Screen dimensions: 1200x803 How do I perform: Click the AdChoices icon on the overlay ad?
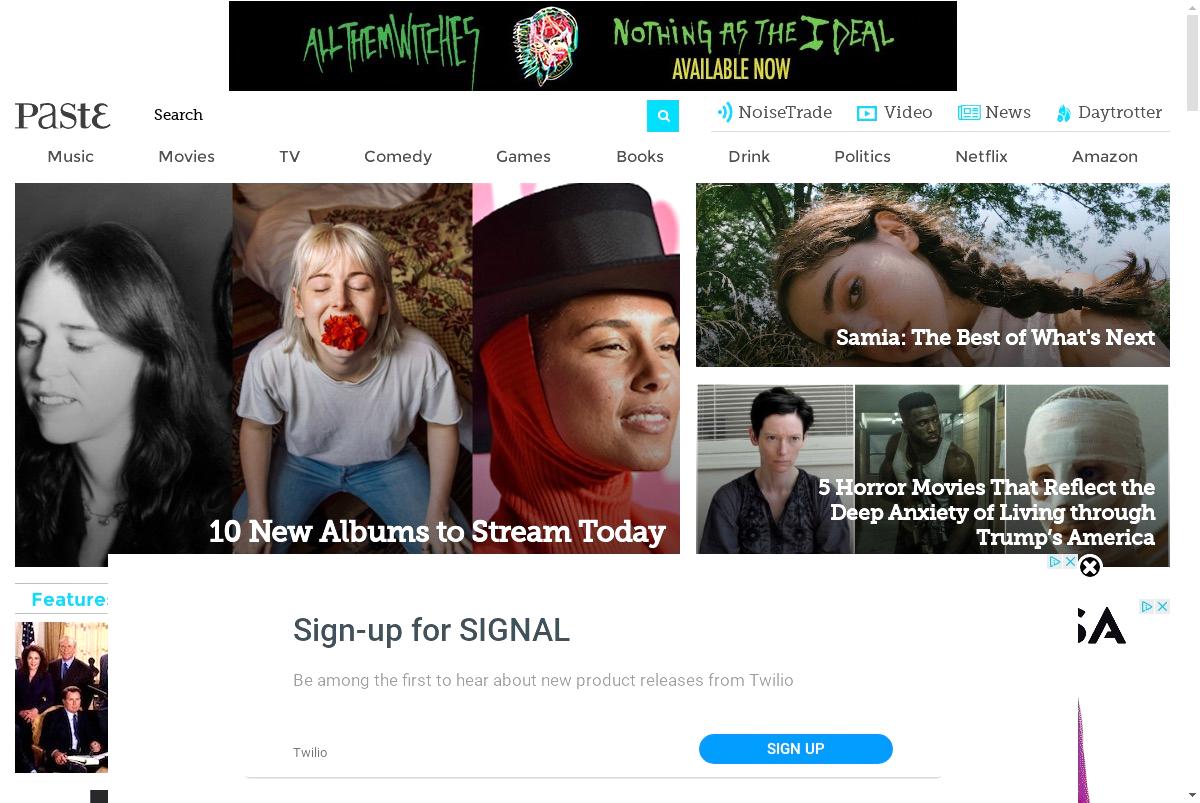pyautogui.click(x=1055, y=562)
